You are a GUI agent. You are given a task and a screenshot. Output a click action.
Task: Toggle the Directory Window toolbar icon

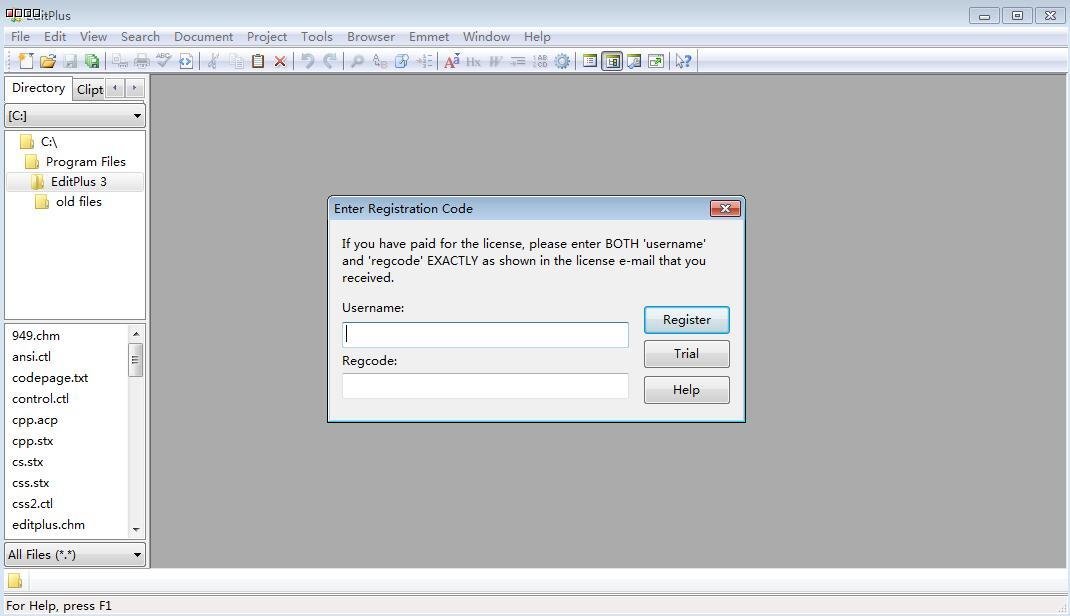[x=612, y=61]
